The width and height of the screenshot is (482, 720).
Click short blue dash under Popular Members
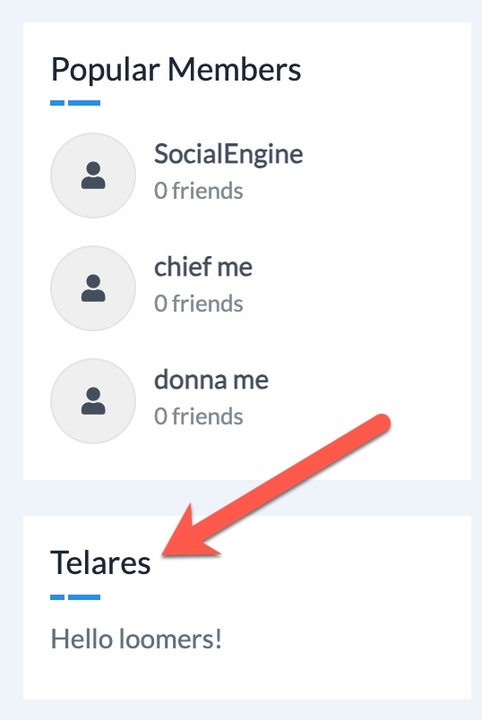[x=57, y=103]
